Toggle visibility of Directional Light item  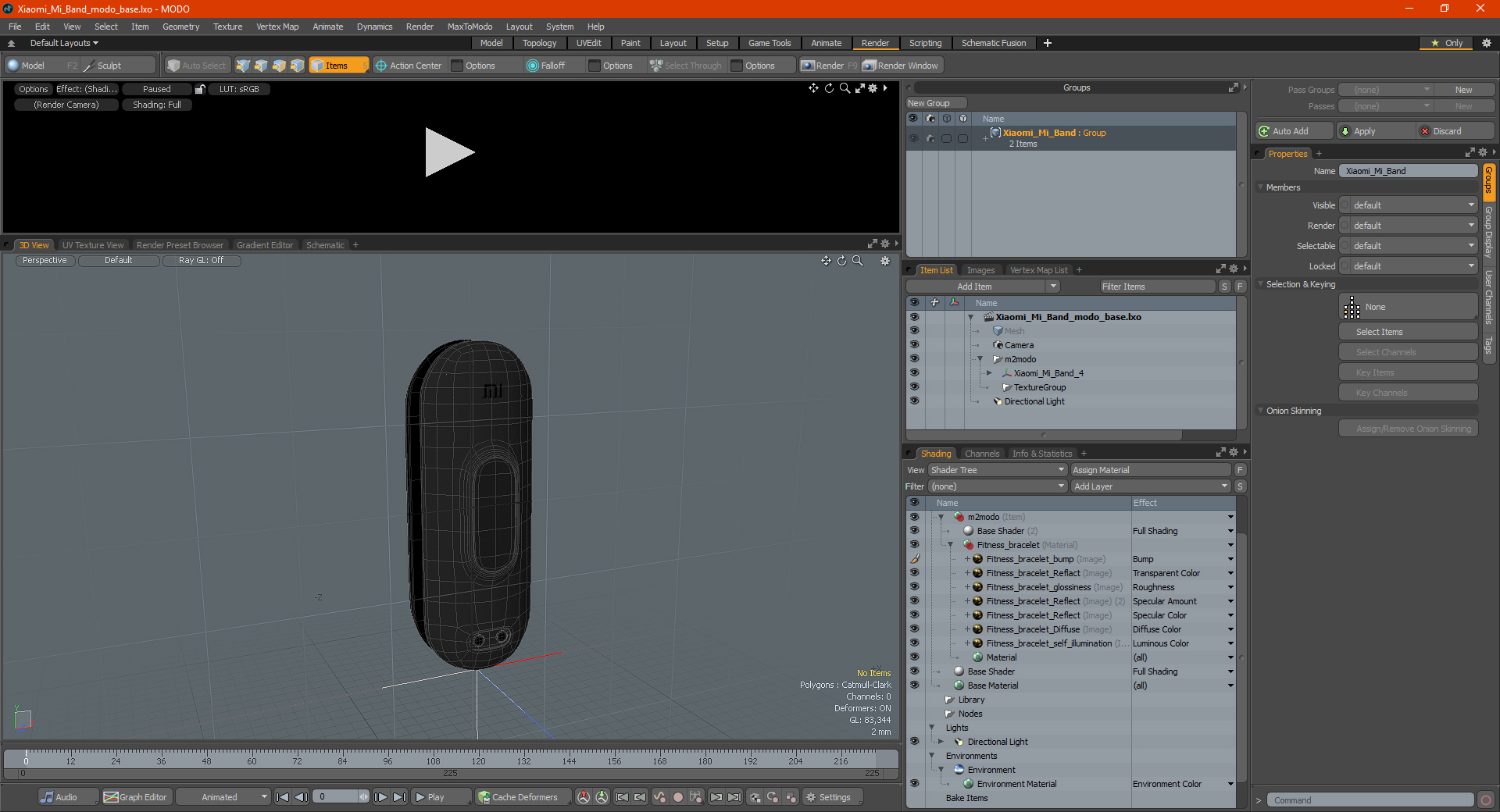point(914,401)
